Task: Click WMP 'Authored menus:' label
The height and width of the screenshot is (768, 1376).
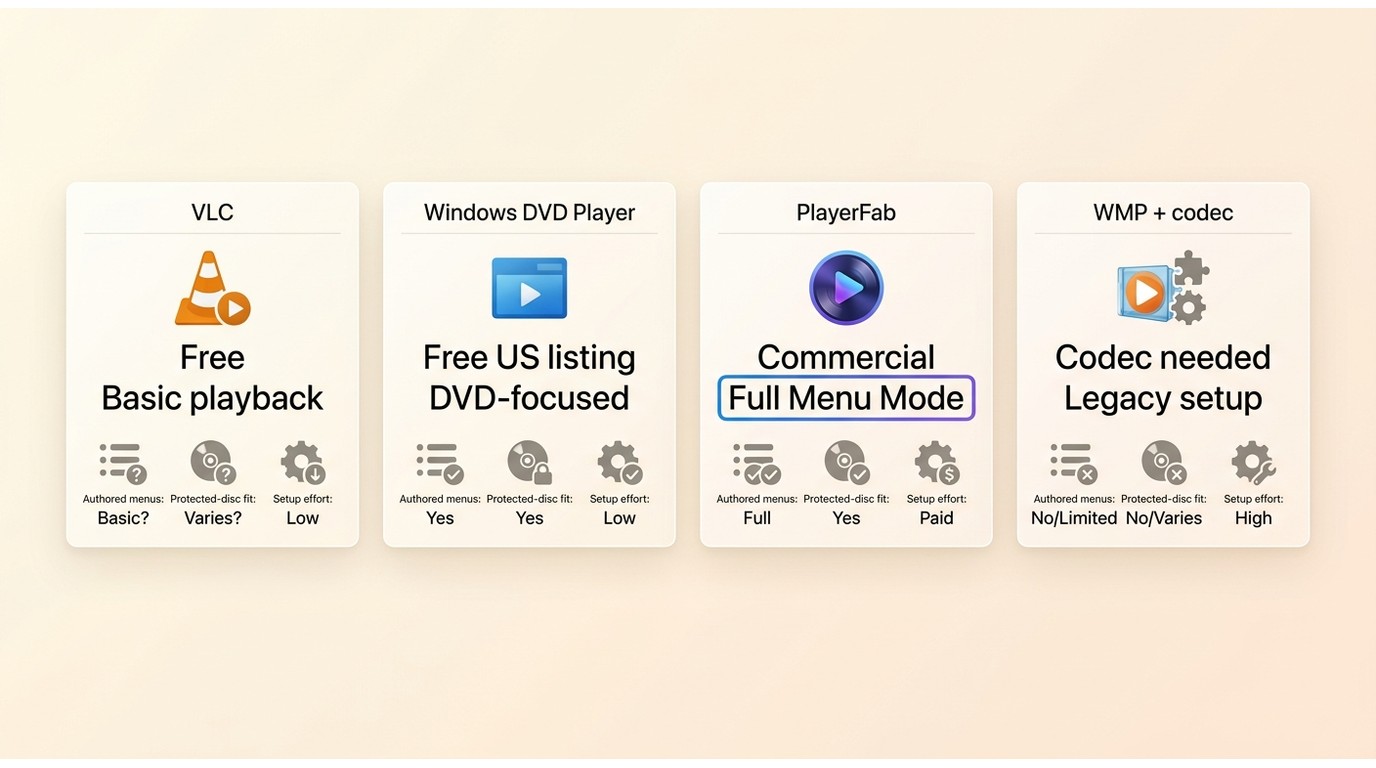Action: click(x=1074, y=499)
